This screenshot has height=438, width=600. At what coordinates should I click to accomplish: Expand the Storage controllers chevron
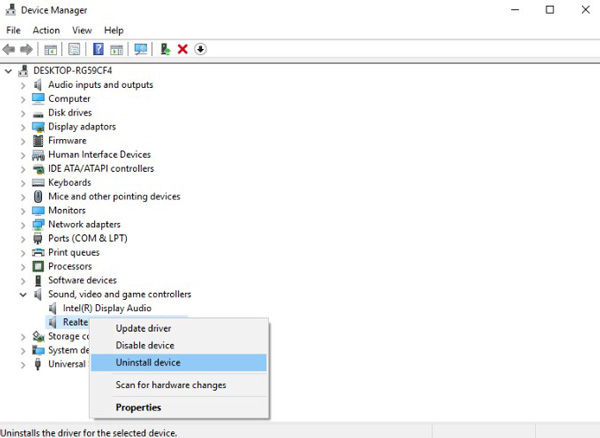[23, 337]
